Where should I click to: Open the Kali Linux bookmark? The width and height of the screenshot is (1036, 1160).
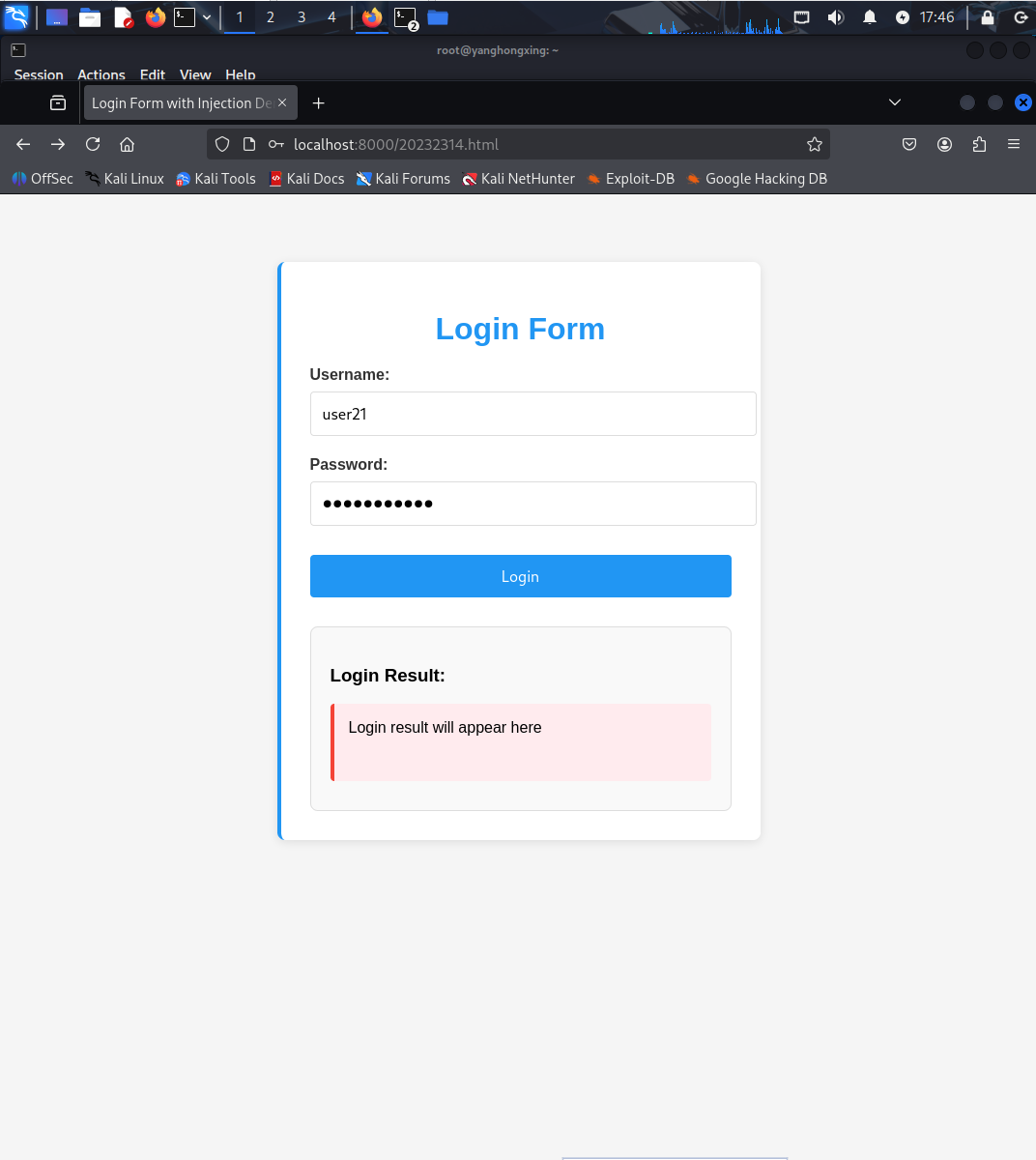(x=125, y=179)
